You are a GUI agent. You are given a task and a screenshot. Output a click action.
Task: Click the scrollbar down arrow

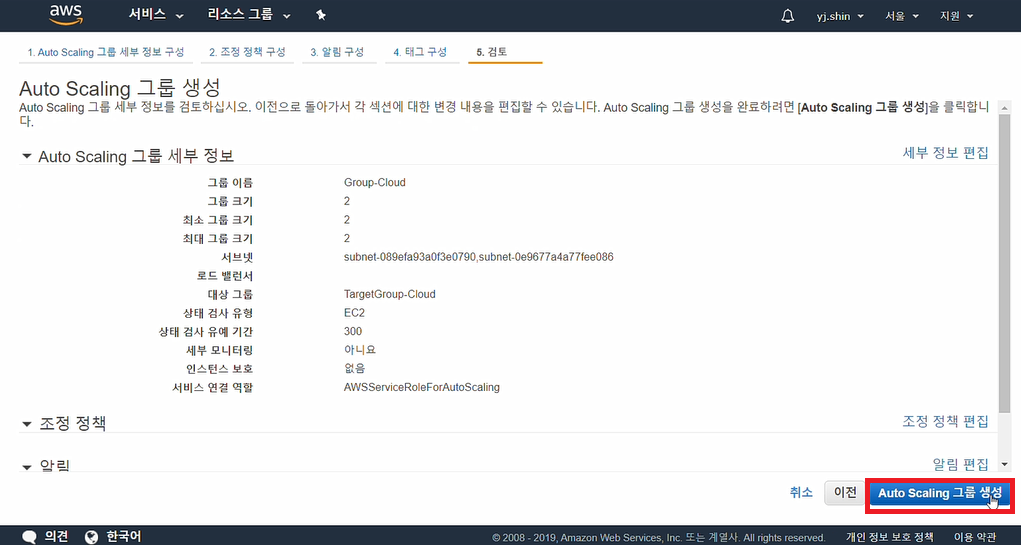coord(1004,464)
